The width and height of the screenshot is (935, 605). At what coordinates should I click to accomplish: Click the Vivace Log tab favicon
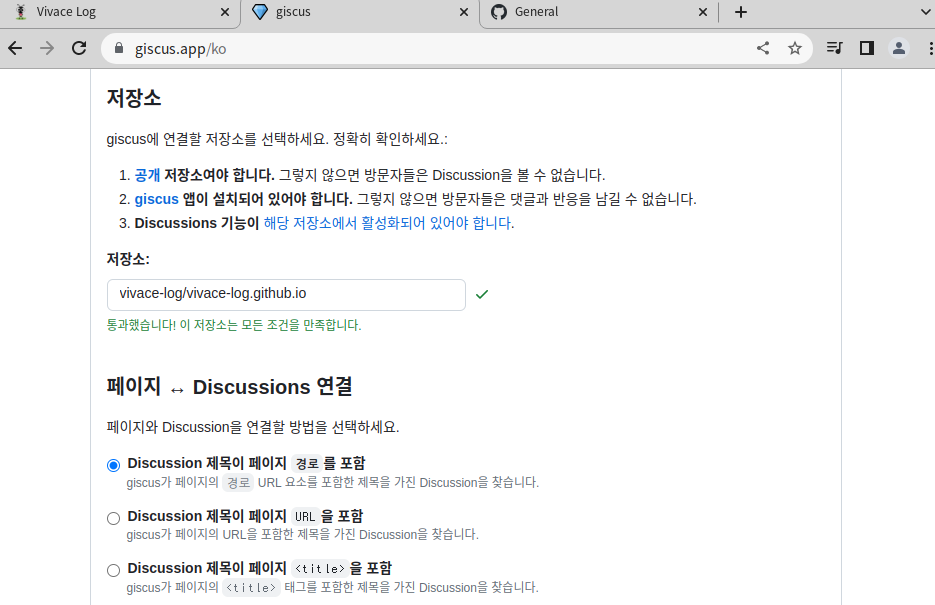[21, 12]
